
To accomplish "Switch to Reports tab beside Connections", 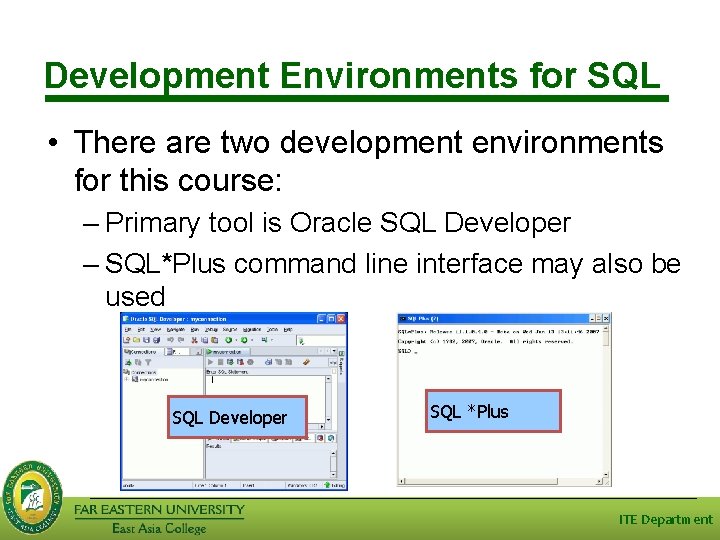I will [x=177, y=352].
